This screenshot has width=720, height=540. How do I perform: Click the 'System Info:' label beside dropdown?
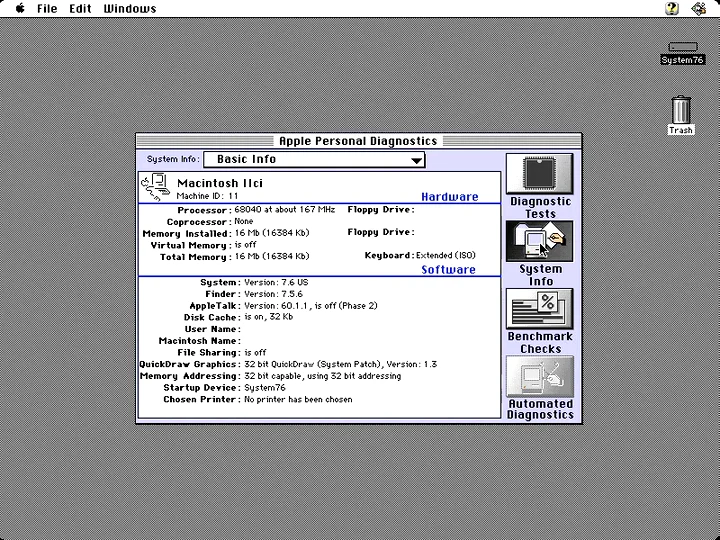(174, 159)
